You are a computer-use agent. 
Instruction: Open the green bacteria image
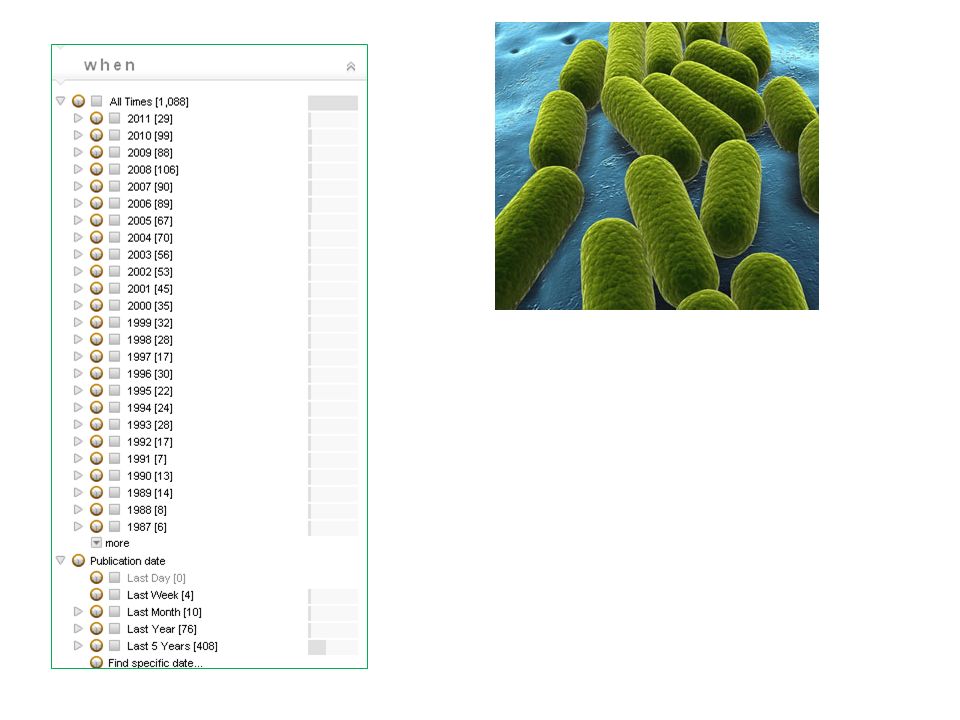point(657,166)
